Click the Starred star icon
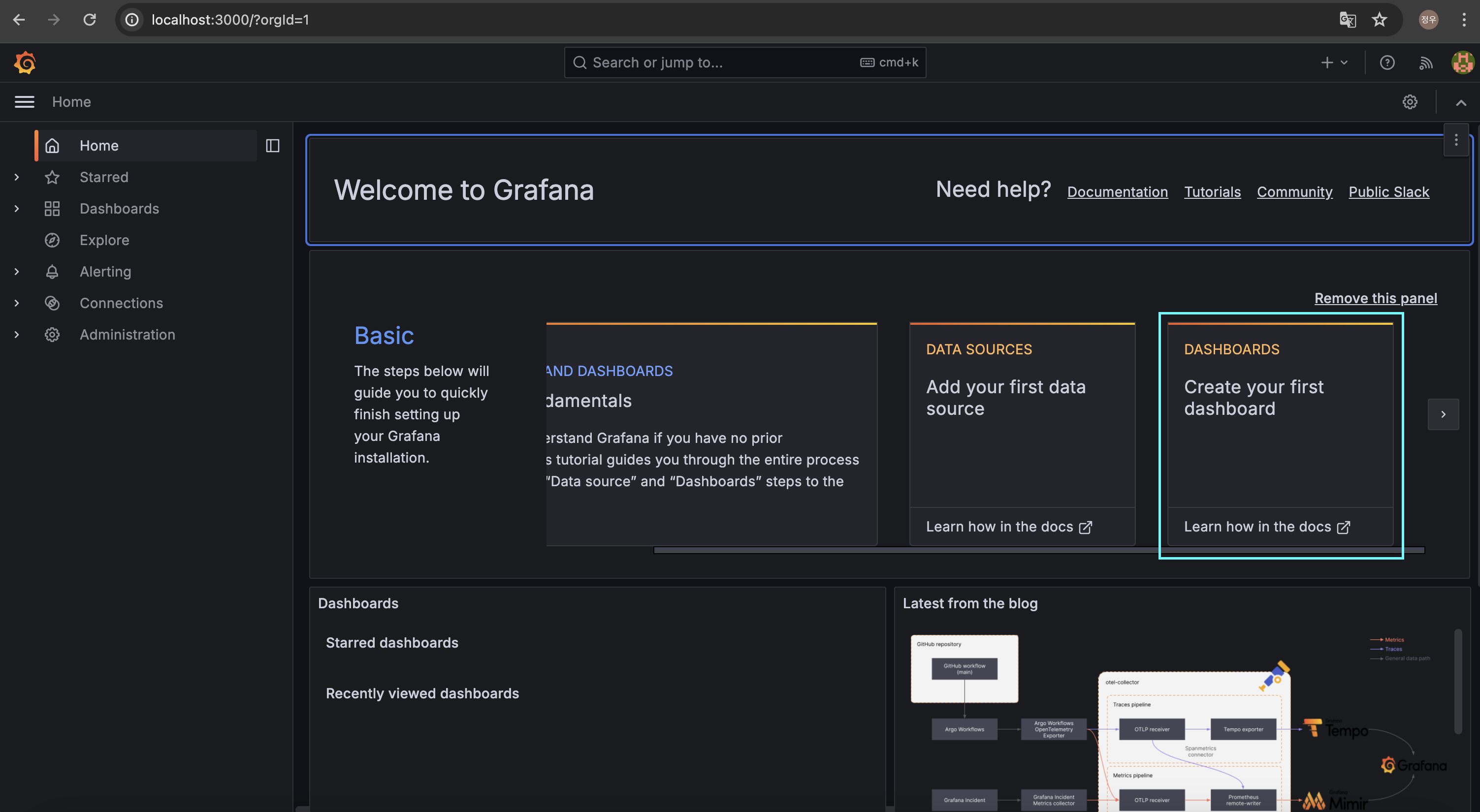 click(x=52, y=178)
